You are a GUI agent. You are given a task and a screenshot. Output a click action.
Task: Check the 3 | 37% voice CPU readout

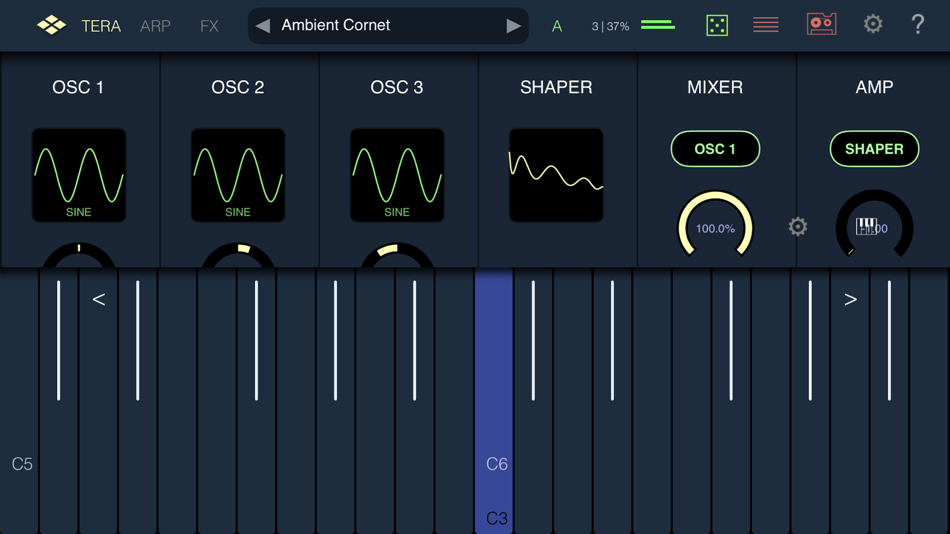[x=610, y=26]
